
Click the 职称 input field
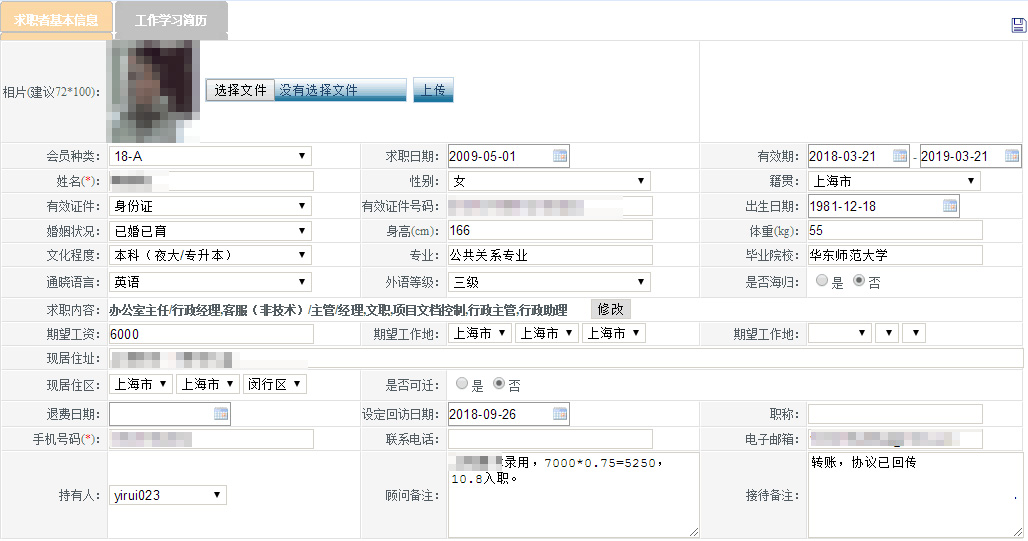[x=895, y=414]
